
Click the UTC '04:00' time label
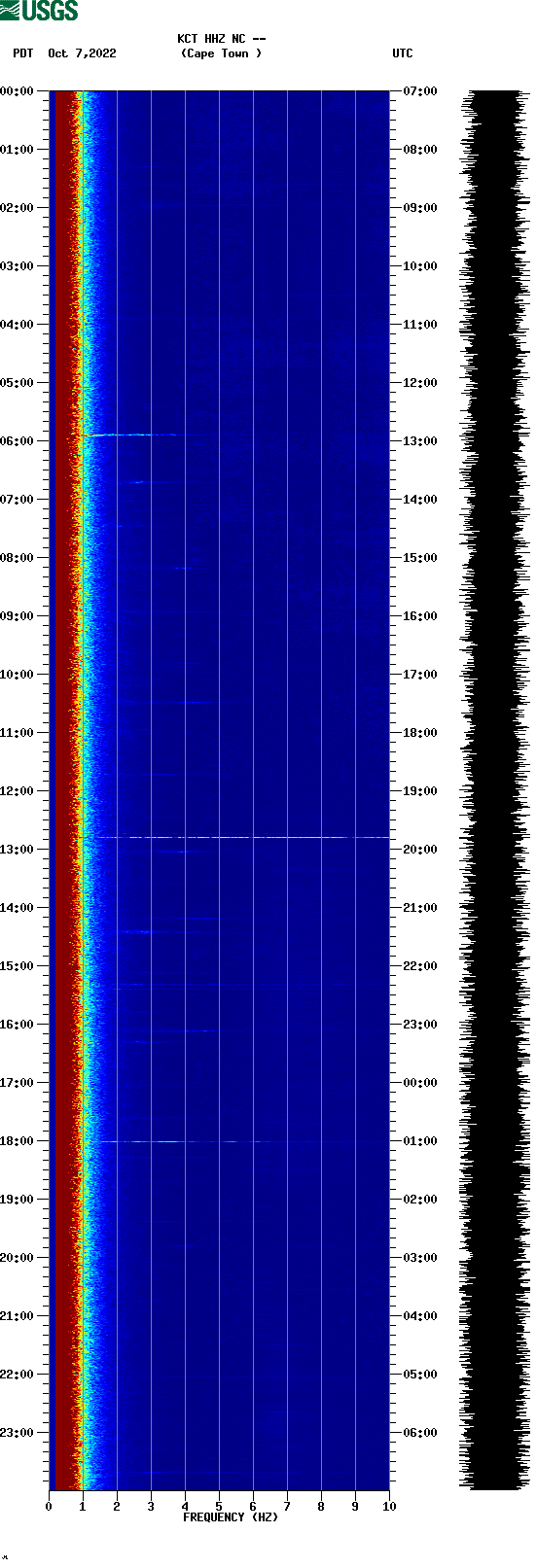[420, 1316]
